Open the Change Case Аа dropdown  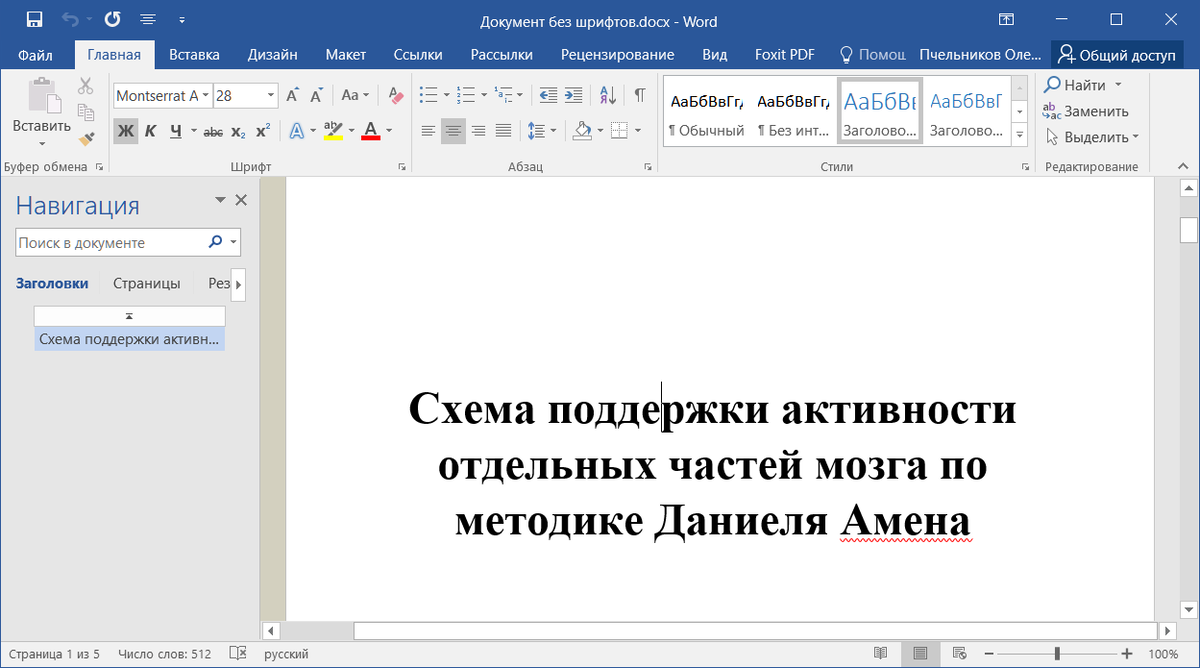(355, 96)
